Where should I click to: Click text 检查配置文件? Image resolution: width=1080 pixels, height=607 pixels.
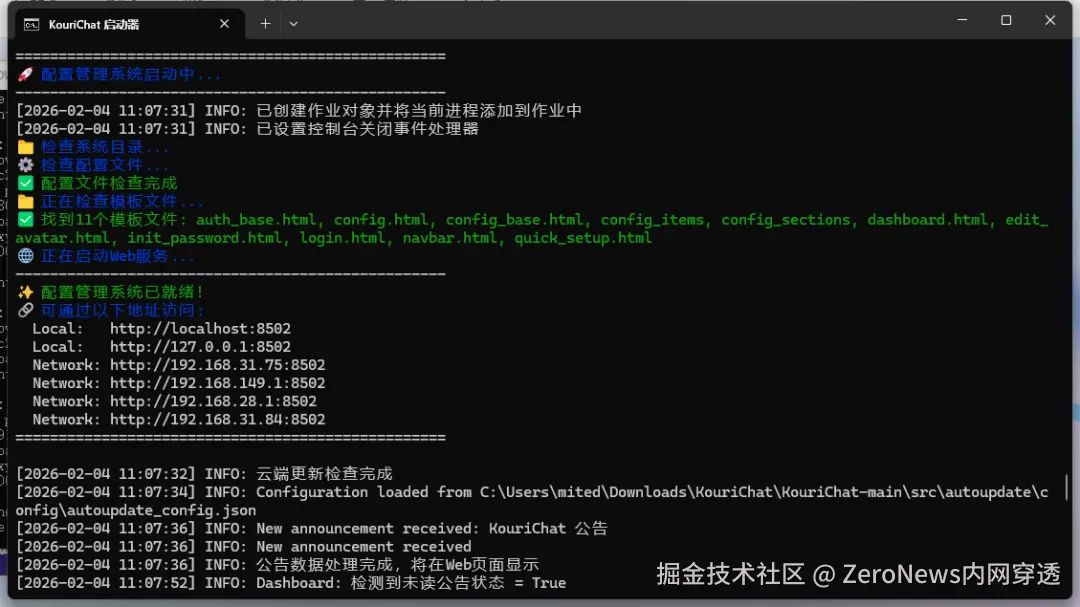click(x=92, y=165)
